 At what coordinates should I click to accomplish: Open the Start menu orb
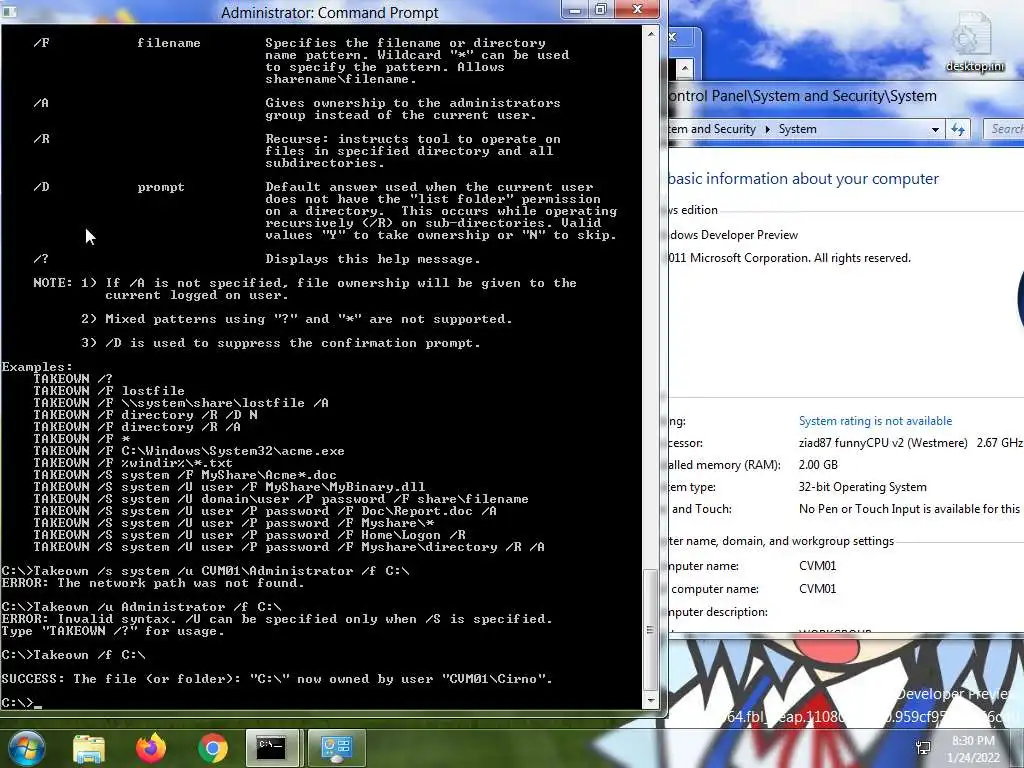click(x=25, y=748)
